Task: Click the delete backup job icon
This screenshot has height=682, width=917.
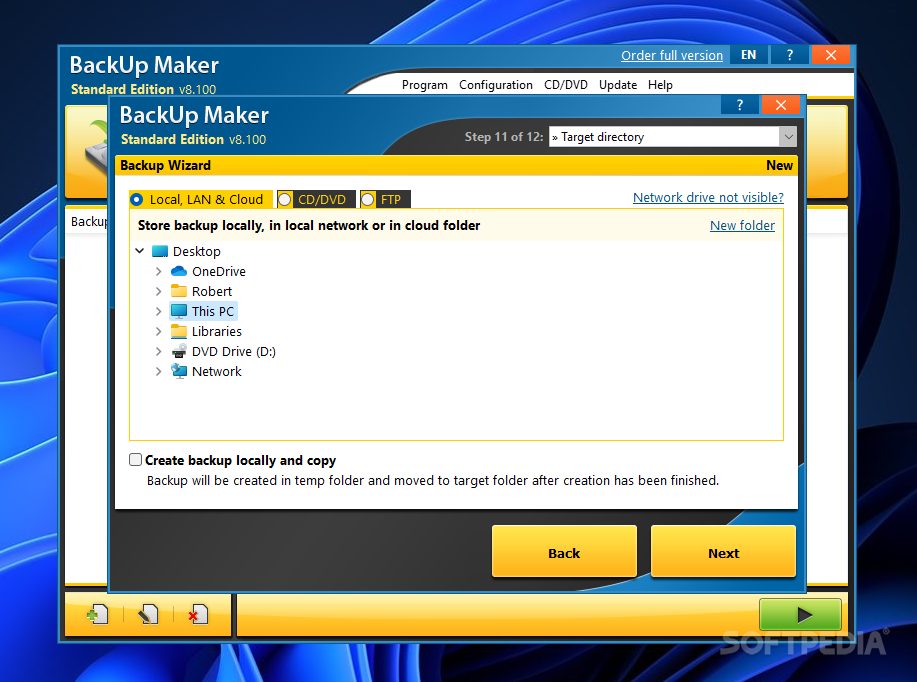Action: [x=198, y=614]
